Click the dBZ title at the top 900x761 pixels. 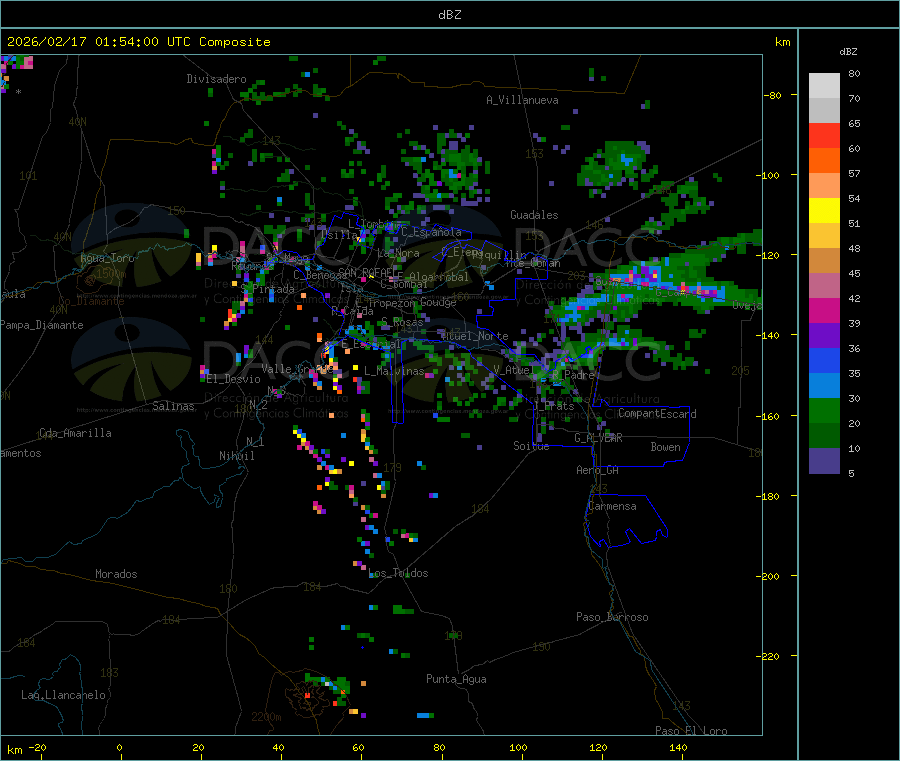coord(449,15)
